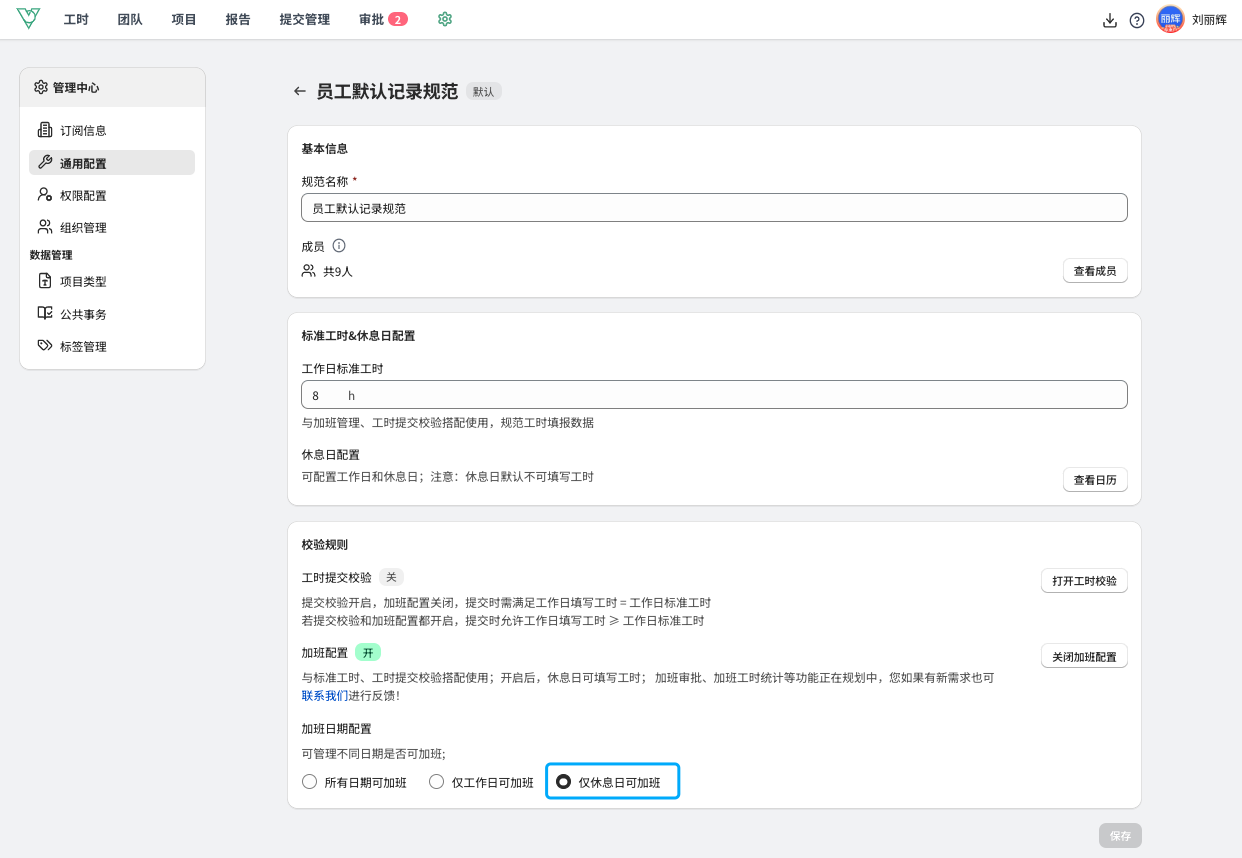
Task: Click the 联系我们 link
Action: pyautogui.click(x=325, y=695)
